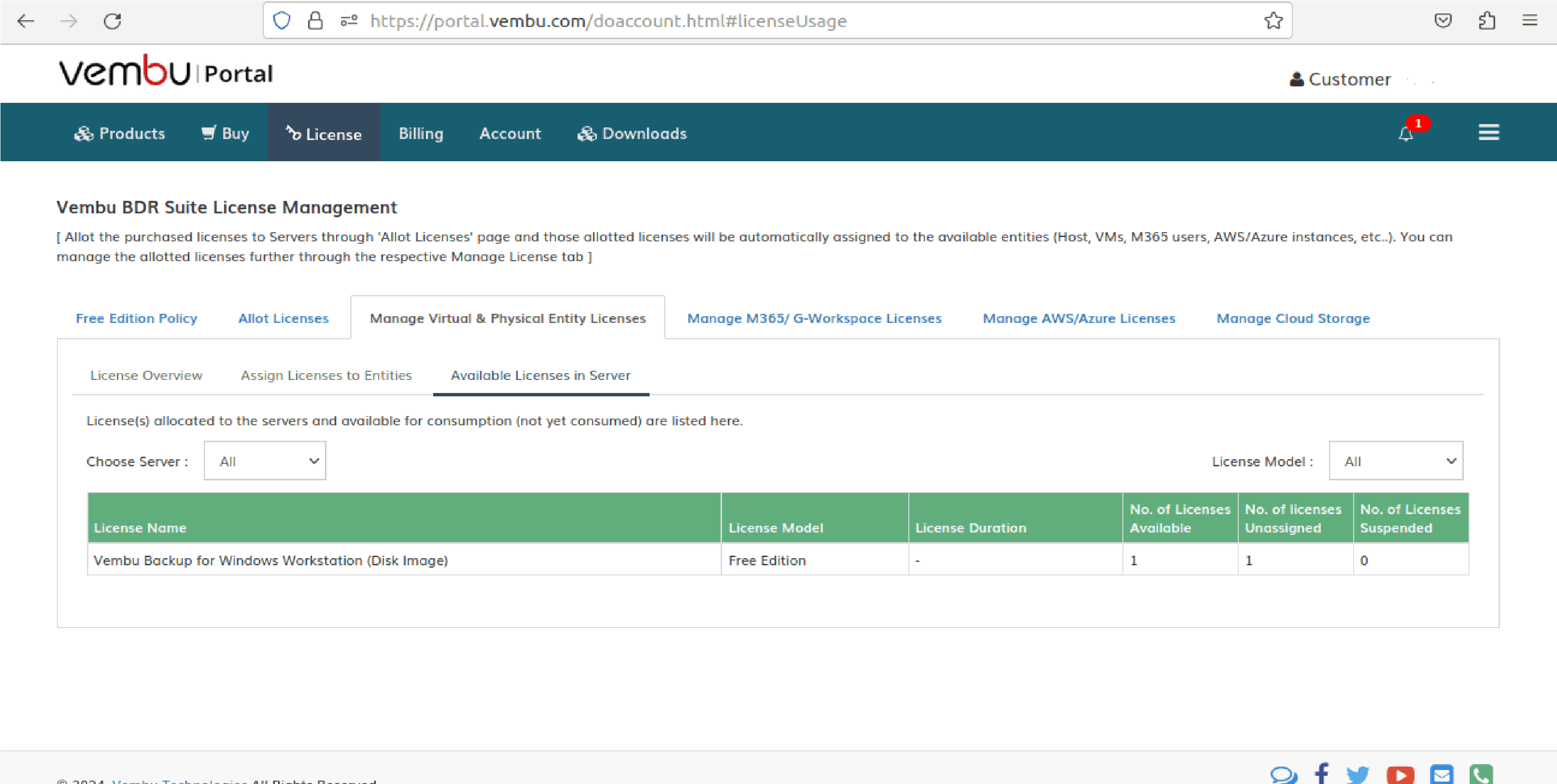The width and height of the screenshot is (1557, 784).
Task: Bookmark this page with the star icon
Action: (x=1273, y=21)
